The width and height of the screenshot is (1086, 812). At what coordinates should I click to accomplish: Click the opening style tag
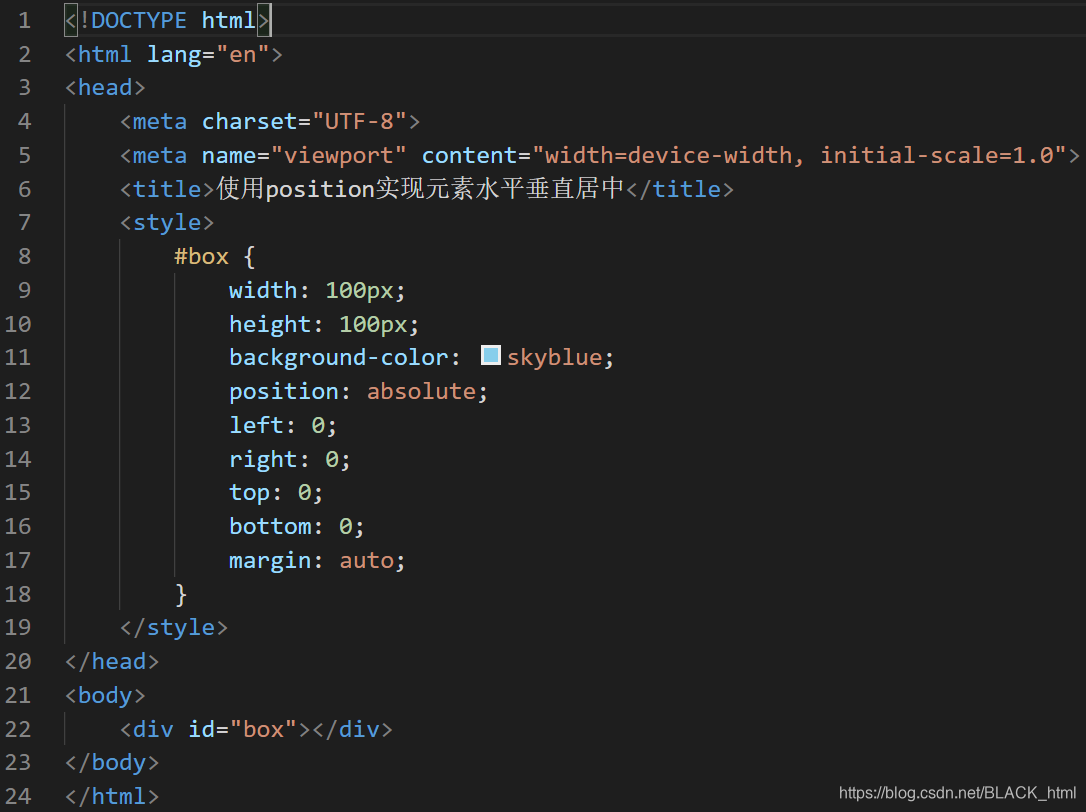tap(167, 222)
